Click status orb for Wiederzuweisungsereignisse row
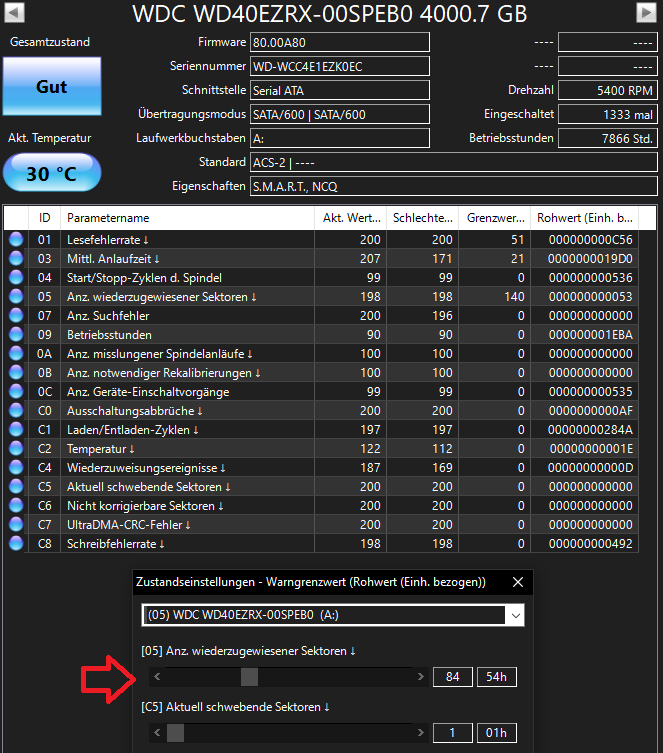The width and height of the screenshot is (663, 753). pos(16,467)
